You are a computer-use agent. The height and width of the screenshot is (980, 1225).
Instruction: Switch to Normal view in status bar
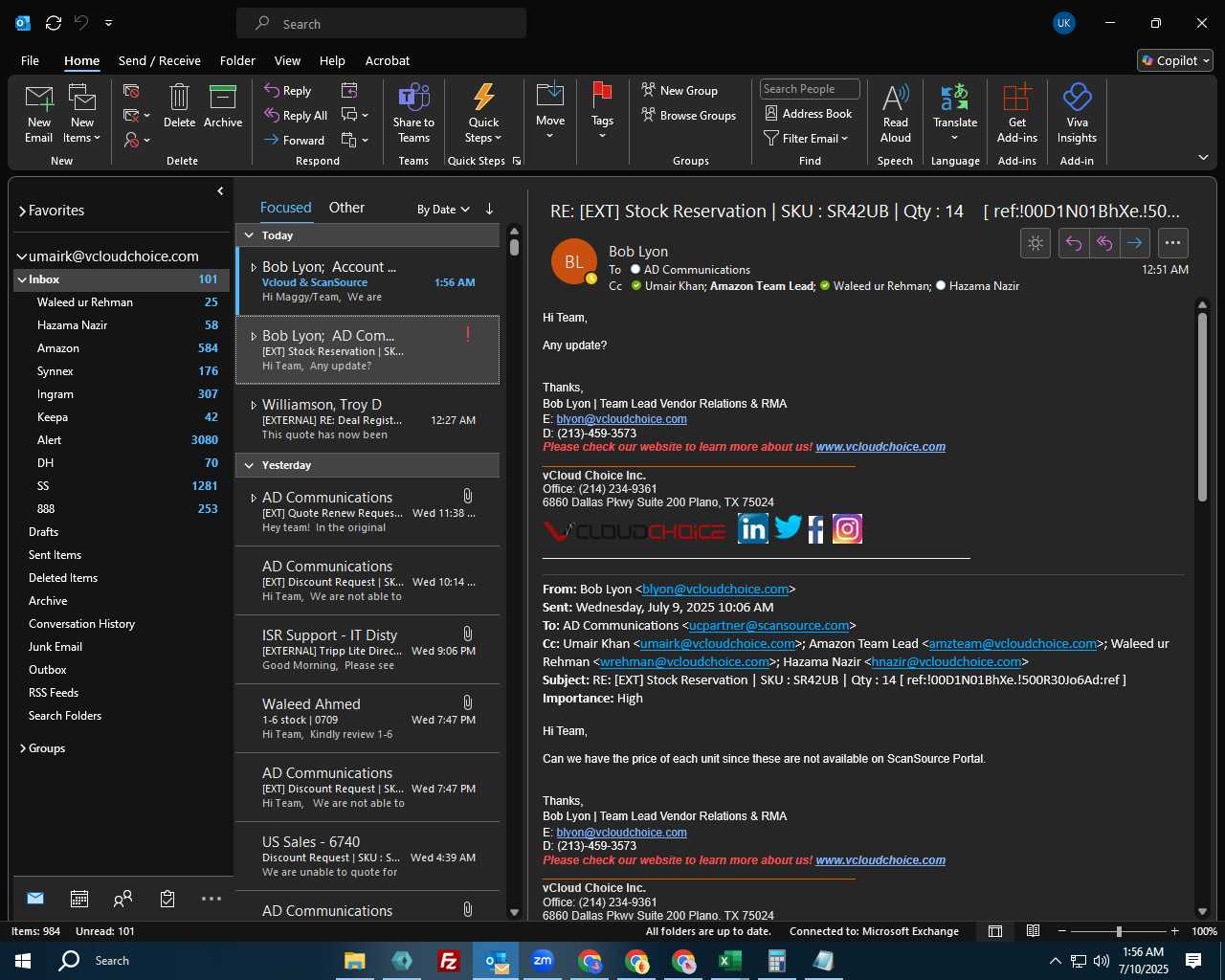click(x=995, y=931)
